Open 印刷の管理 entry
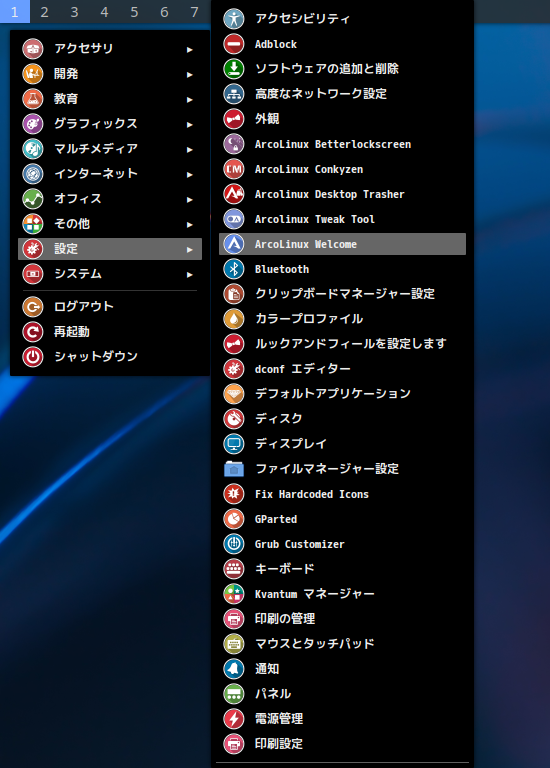550x768 pixels. pyautogui.click(x=342, y=619)
